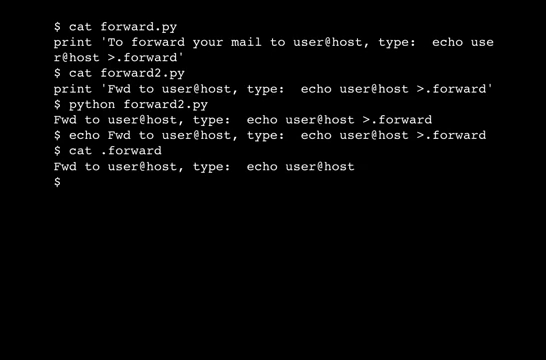Click 'Fwd' in the python output line
546x360 pixels.
tap(65, 120)
